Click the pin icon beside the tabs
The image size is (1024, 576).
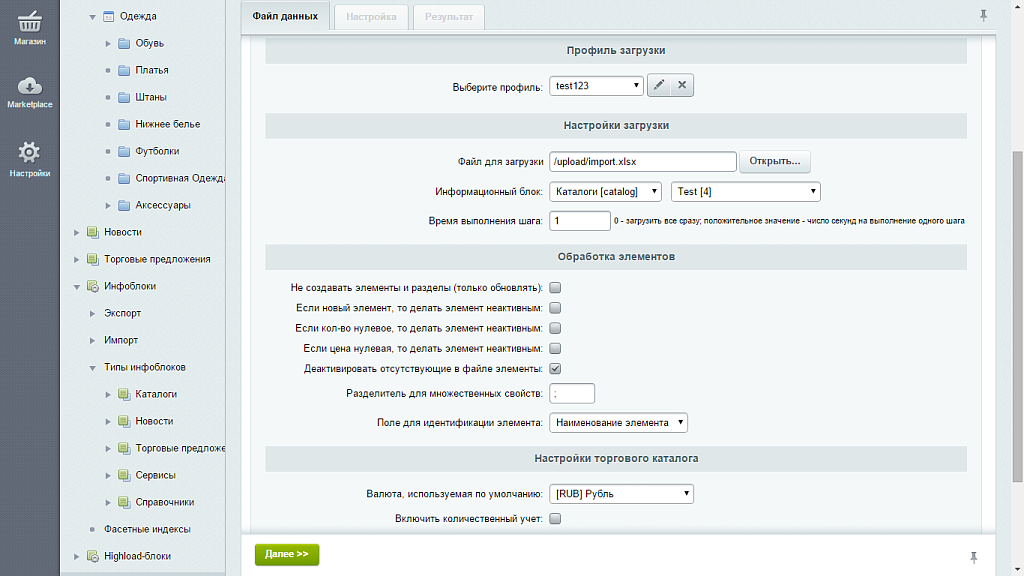(983, 16)
